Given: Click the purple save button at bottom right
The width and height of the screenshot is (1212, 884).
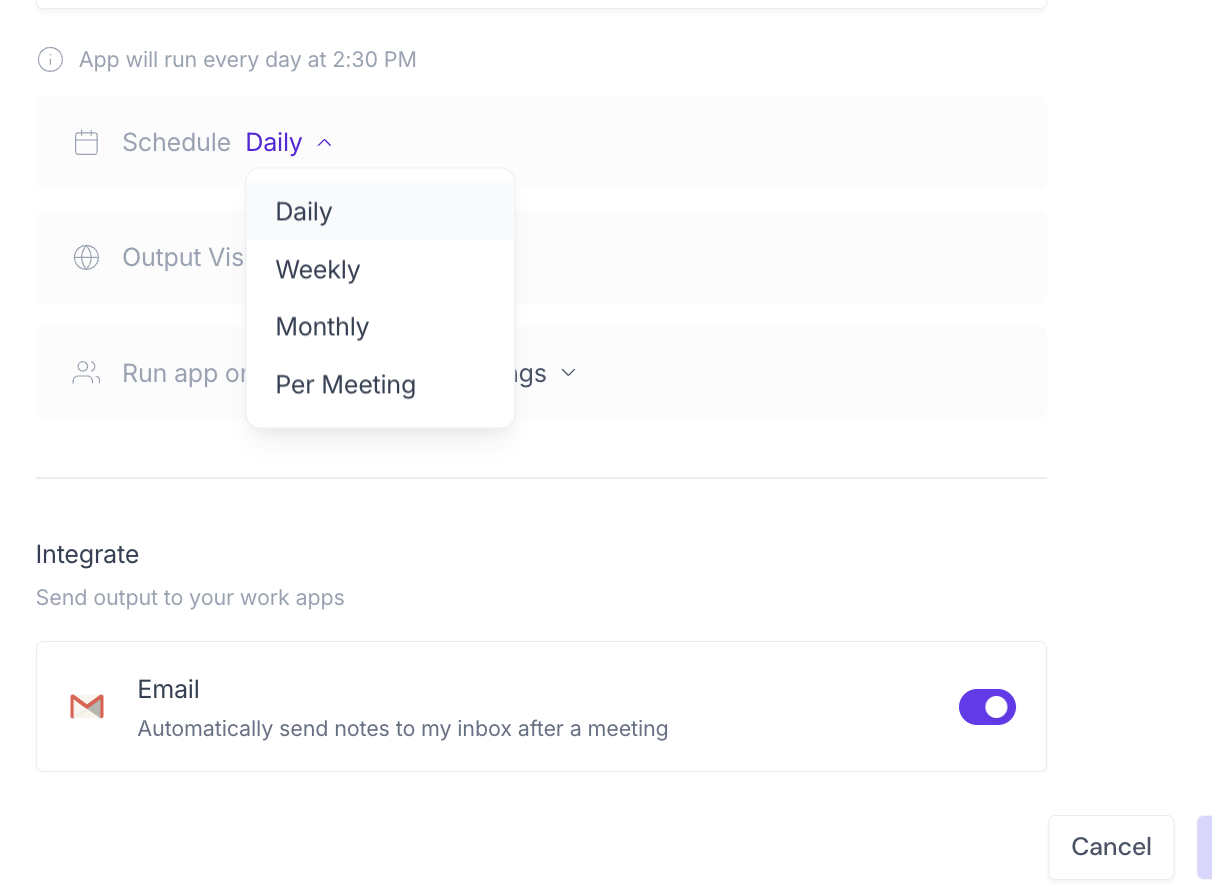Looking at the screenshot, I should (1204, 847).
